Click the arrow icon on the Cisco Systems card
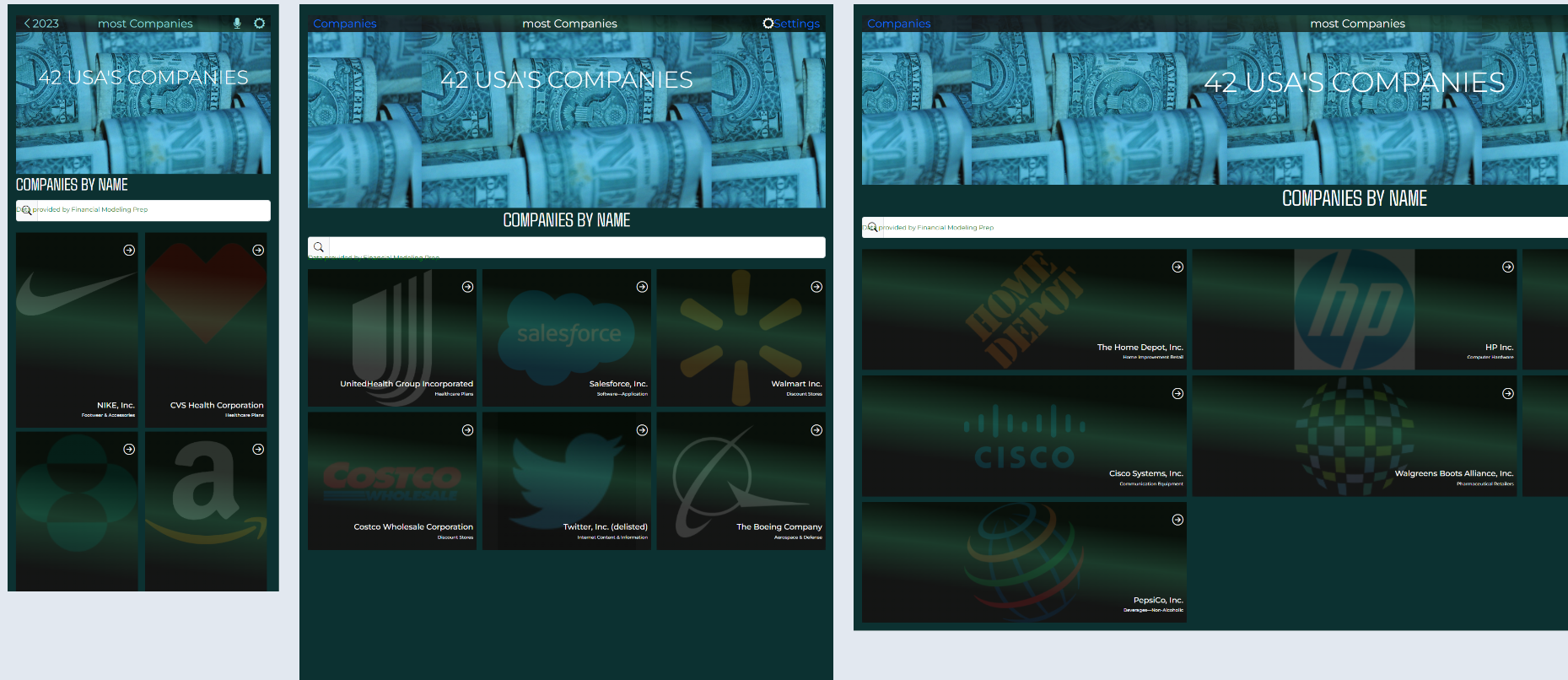This screenshot has height=680, width=1568. (1177, 393)
